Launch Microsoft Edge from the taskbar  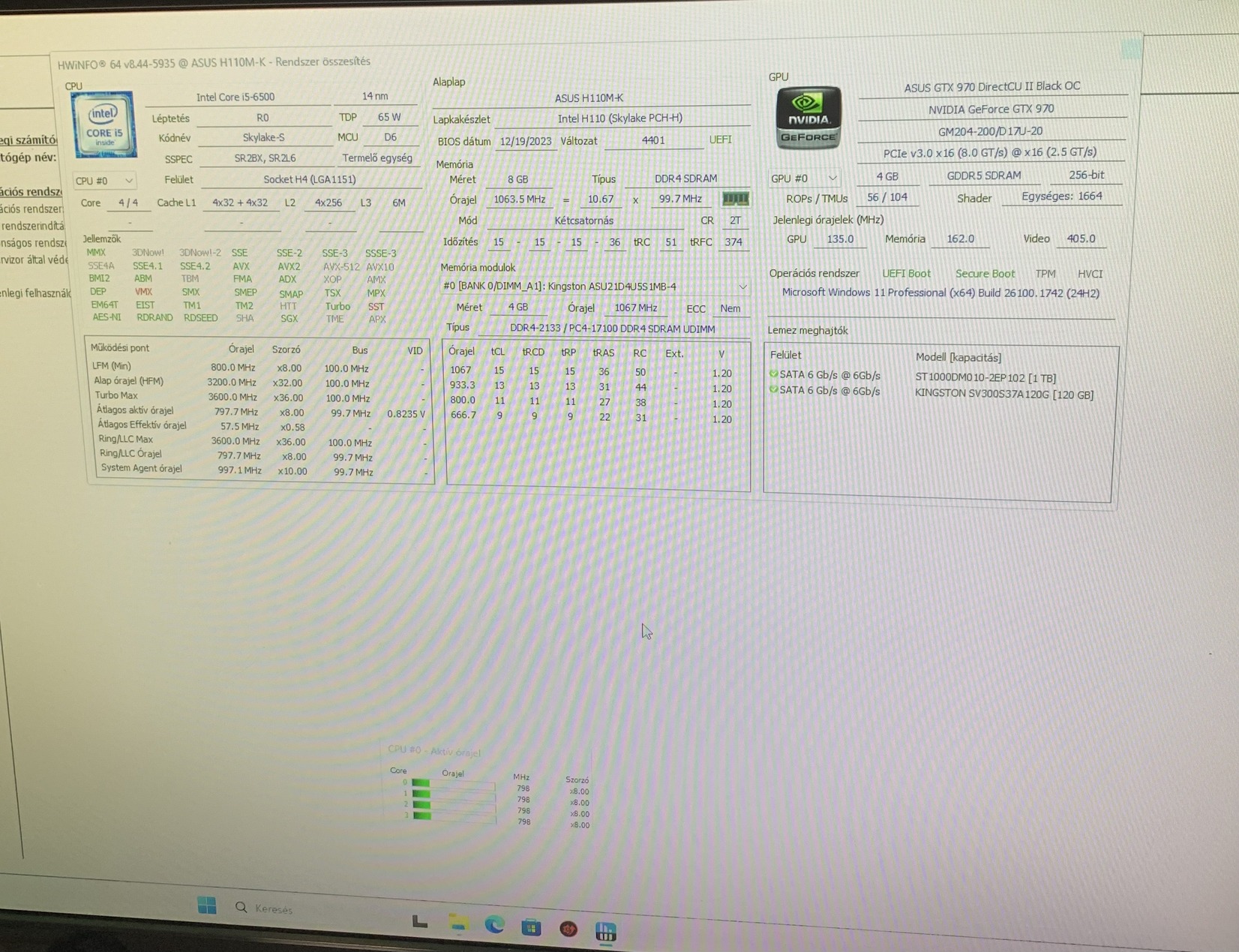click(494, 925)
